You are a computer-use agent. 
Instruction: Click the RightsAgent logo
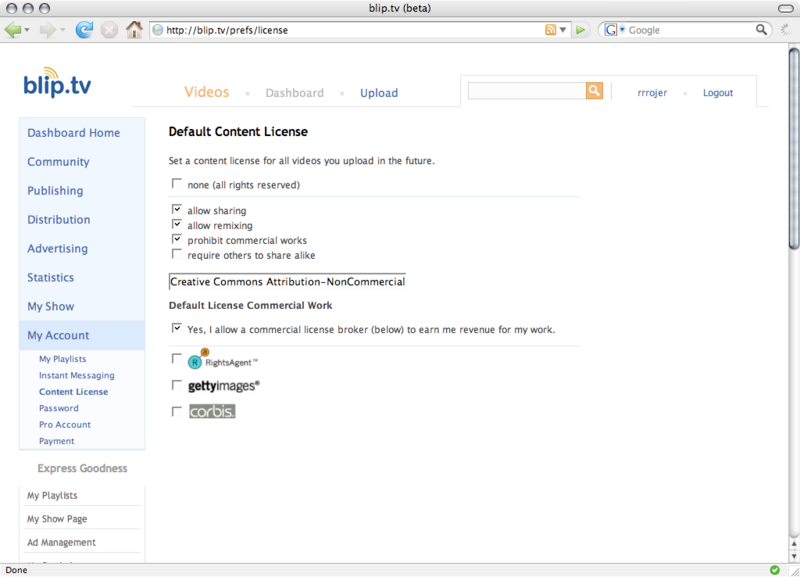pos(223,359)
